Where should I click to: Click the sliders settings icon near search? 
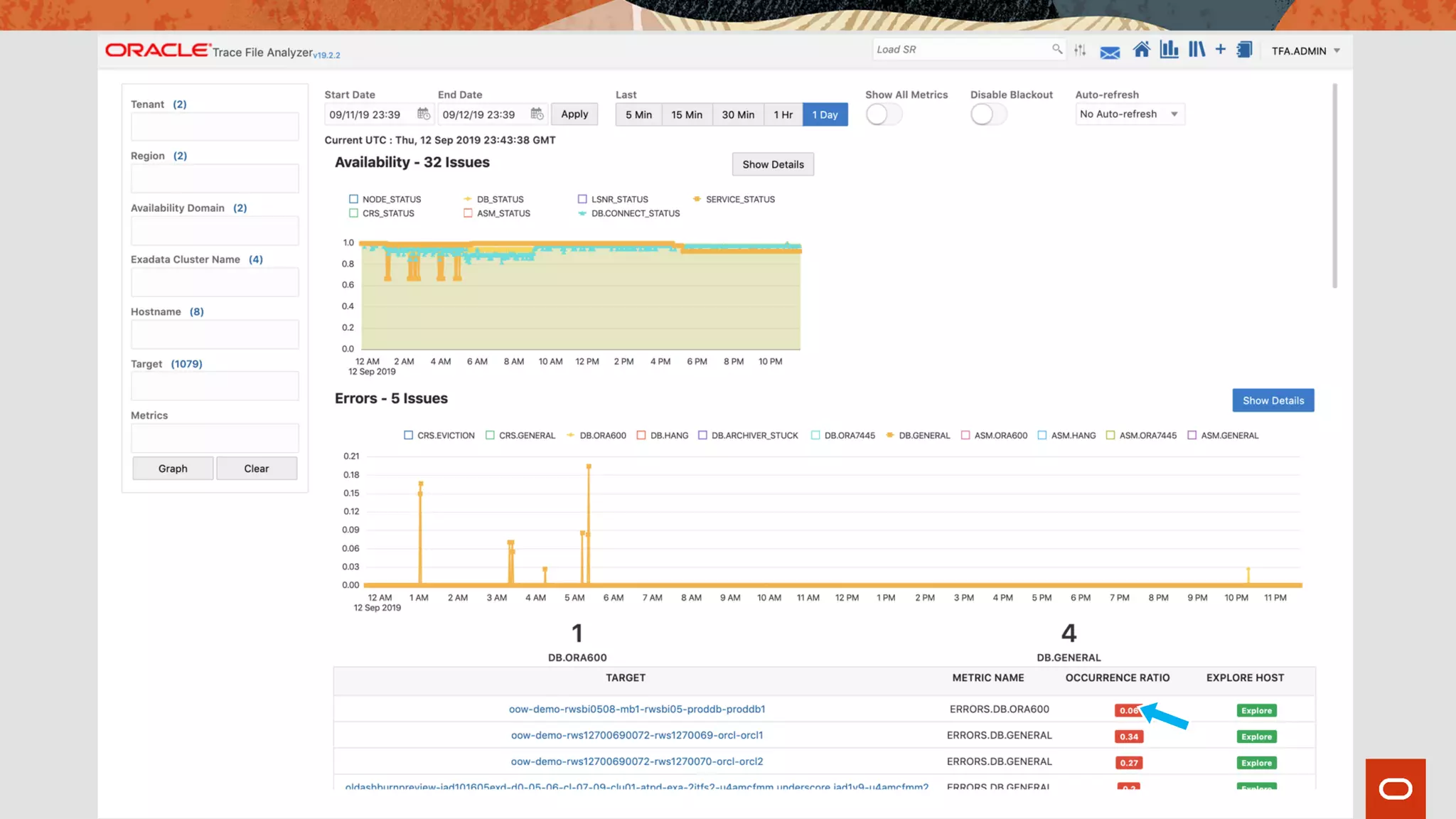pos(1080,50)
